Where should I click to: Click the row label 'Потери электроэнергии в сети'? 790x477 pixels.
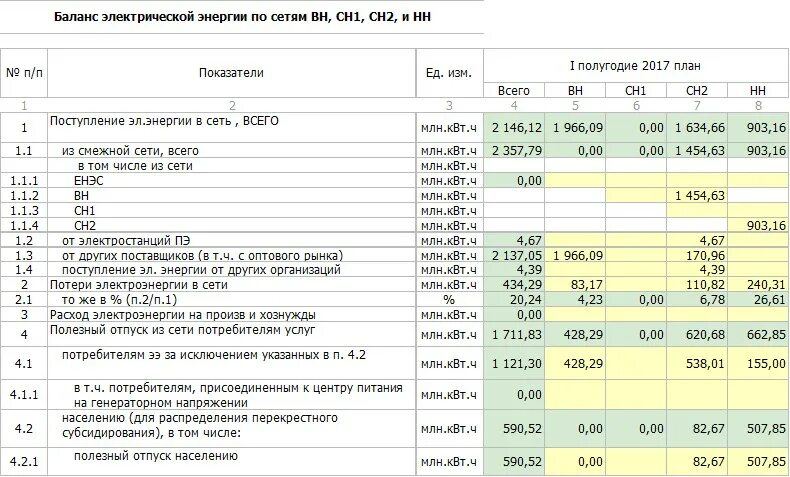point(139,285)
